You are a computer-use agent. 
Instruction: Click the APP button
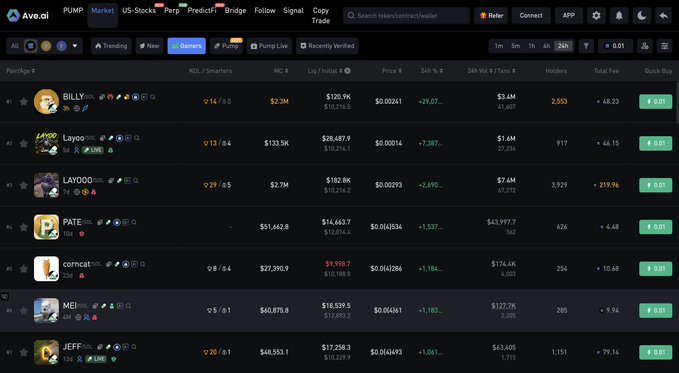[569, 16]
